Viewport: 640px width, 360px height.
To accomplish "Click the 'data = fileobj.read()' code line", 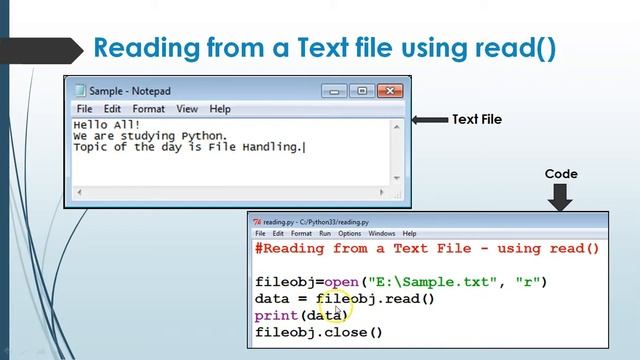I will pyautogui.click(x=344, y=299).
